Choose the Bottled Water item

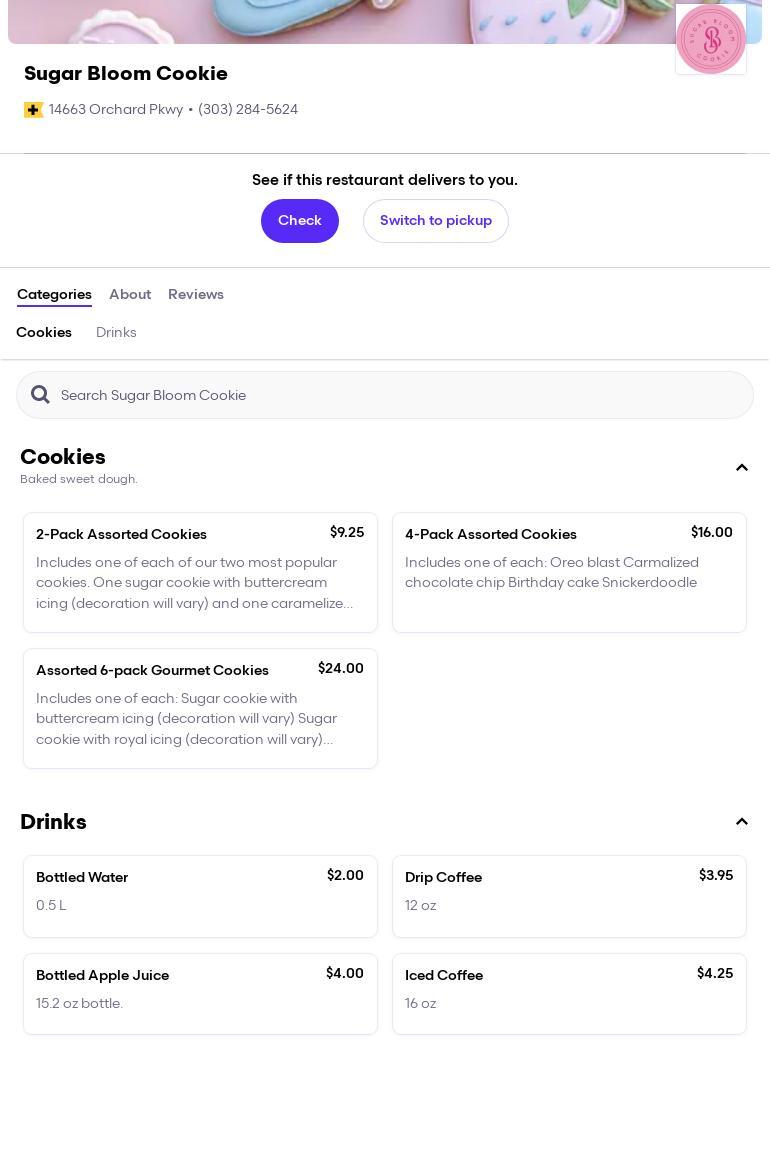click(x=200, y=896)
